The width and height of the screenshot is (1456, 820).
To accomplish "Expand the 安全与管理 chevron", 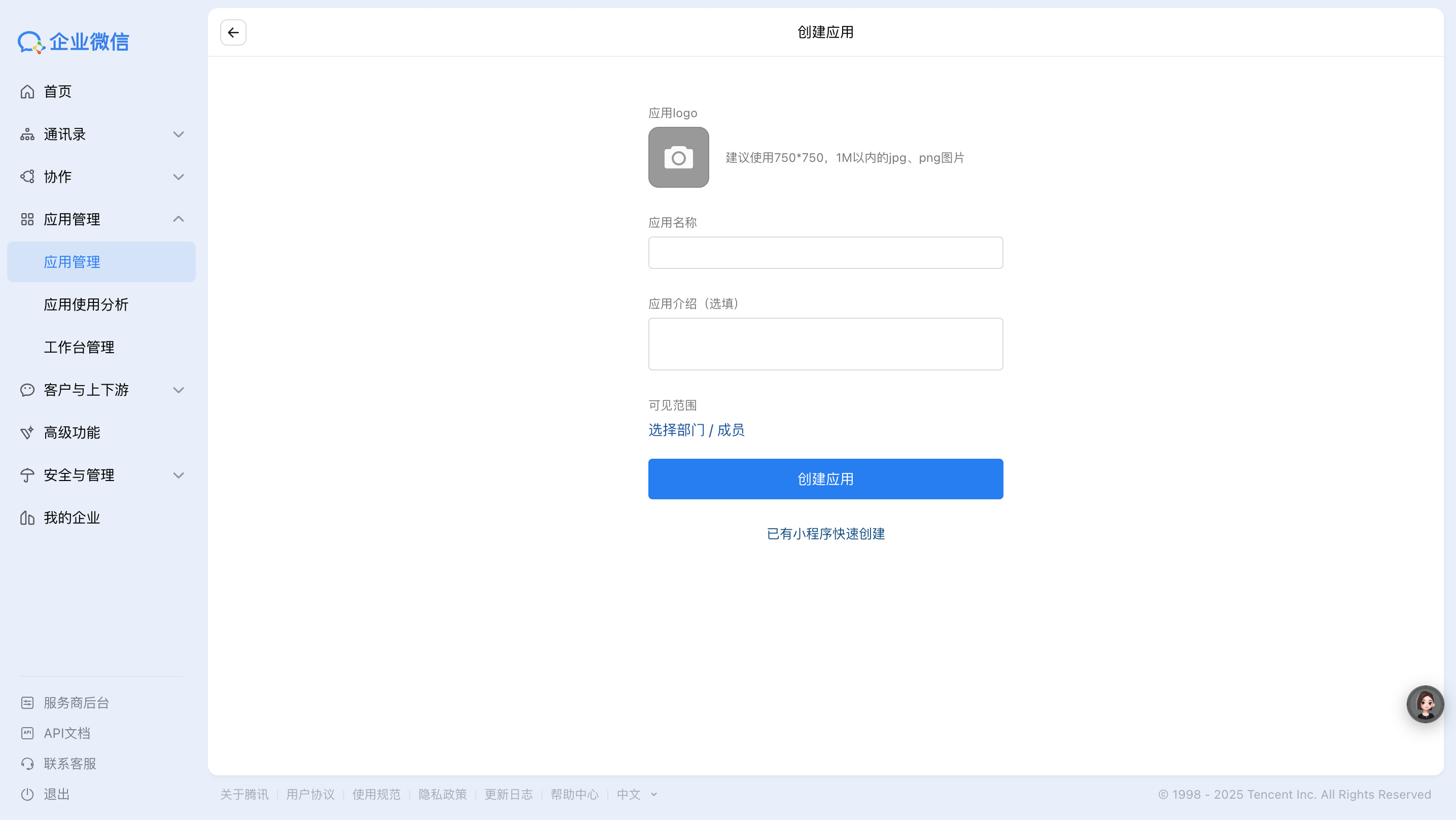I will [179, 475].
